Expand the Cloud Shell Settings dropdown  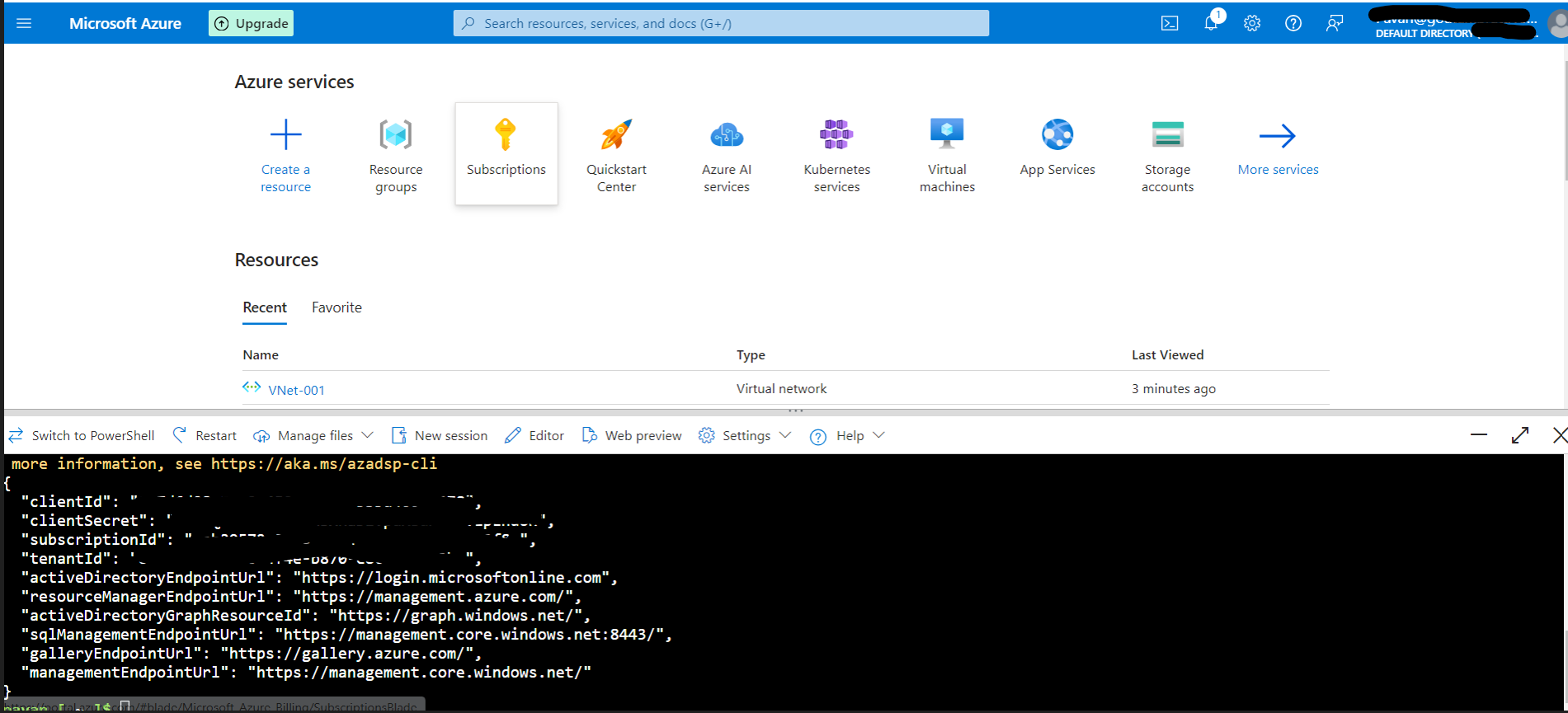pyautogui.click(x=745, y=435)
